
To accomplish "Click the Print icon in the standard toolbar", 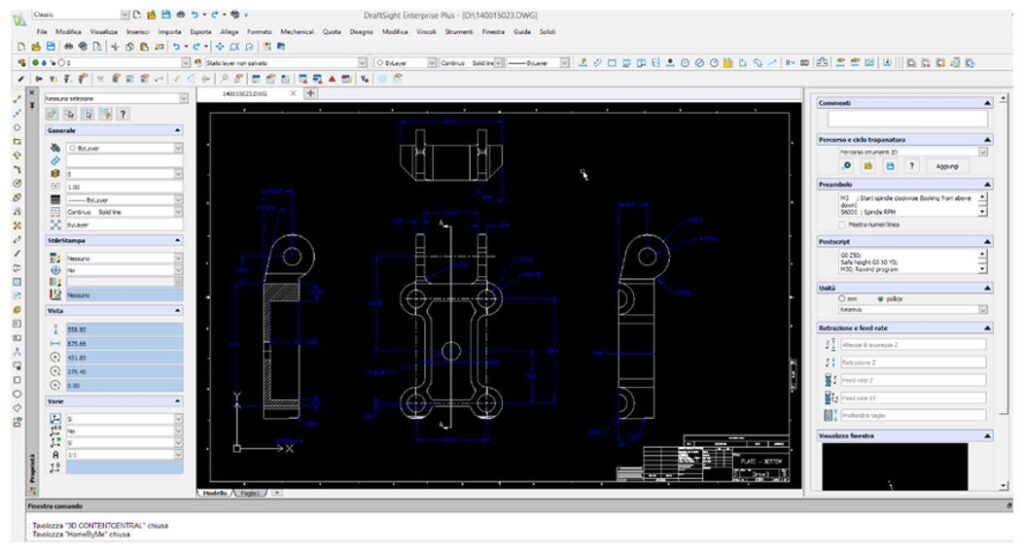I will click(x=69, y=46).
